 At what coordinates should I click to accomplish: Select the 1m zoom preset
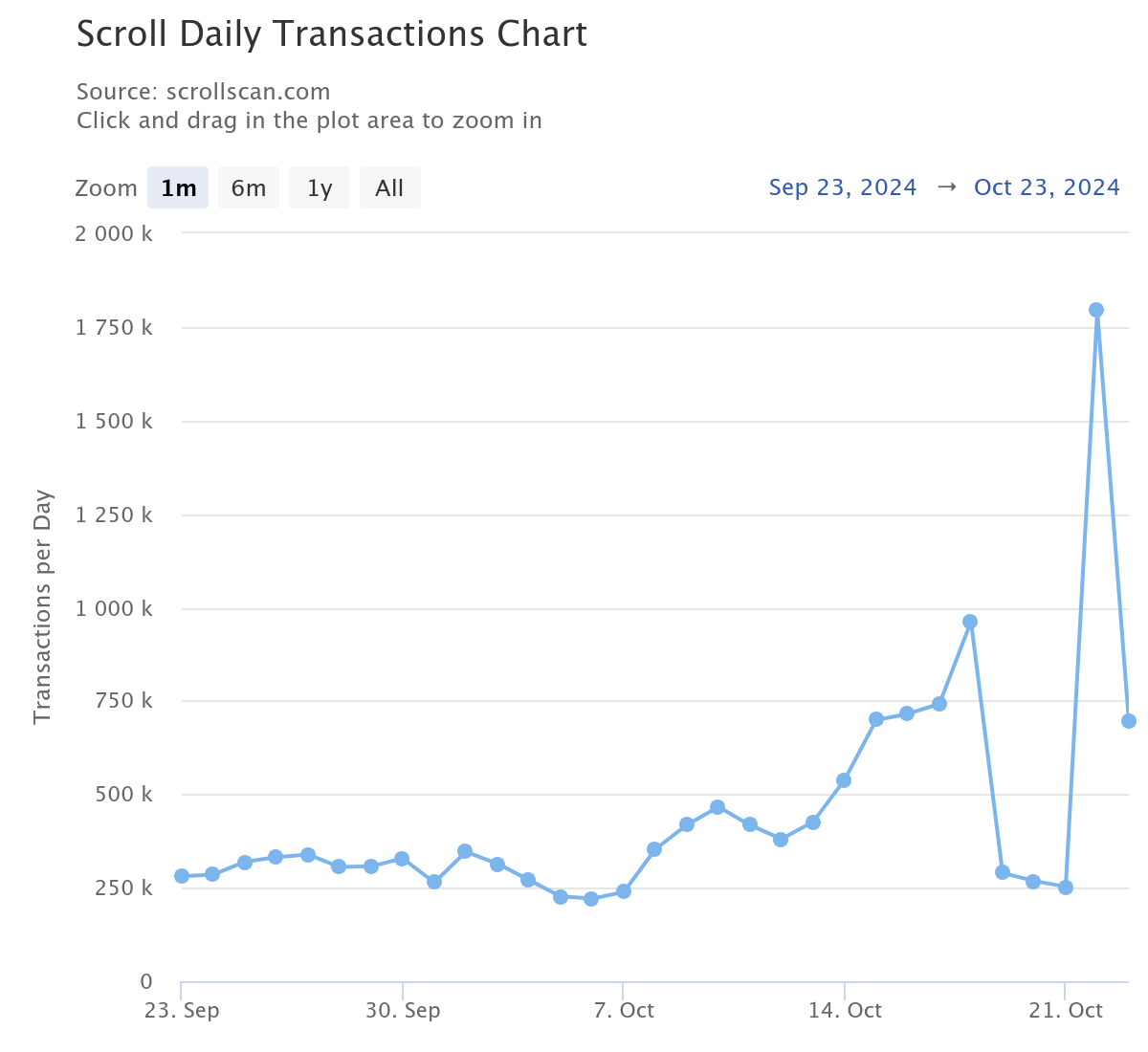click(x=178, y=187)
